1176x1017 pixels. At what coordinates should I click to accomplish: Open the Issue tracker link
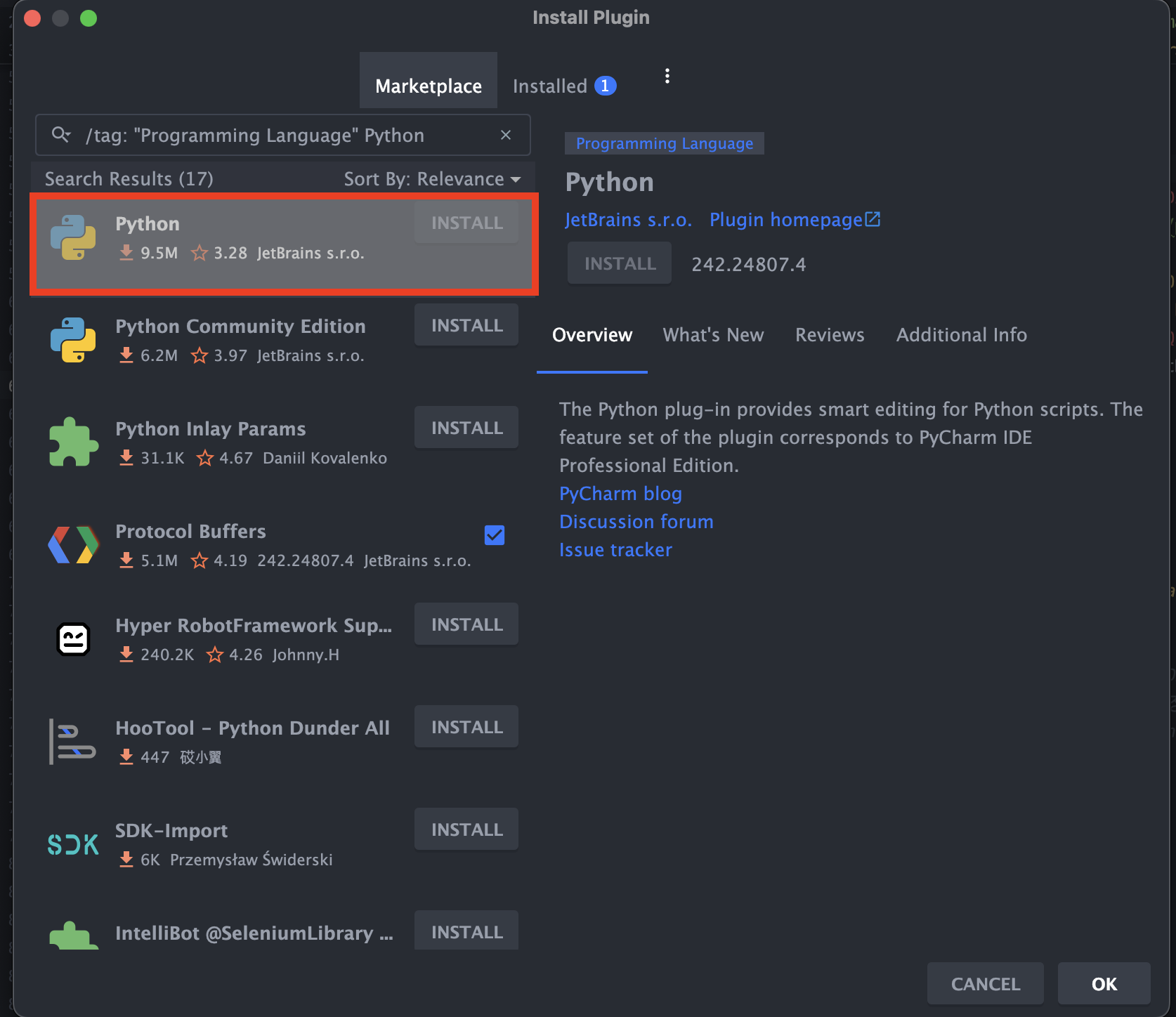tap(615, 550)
